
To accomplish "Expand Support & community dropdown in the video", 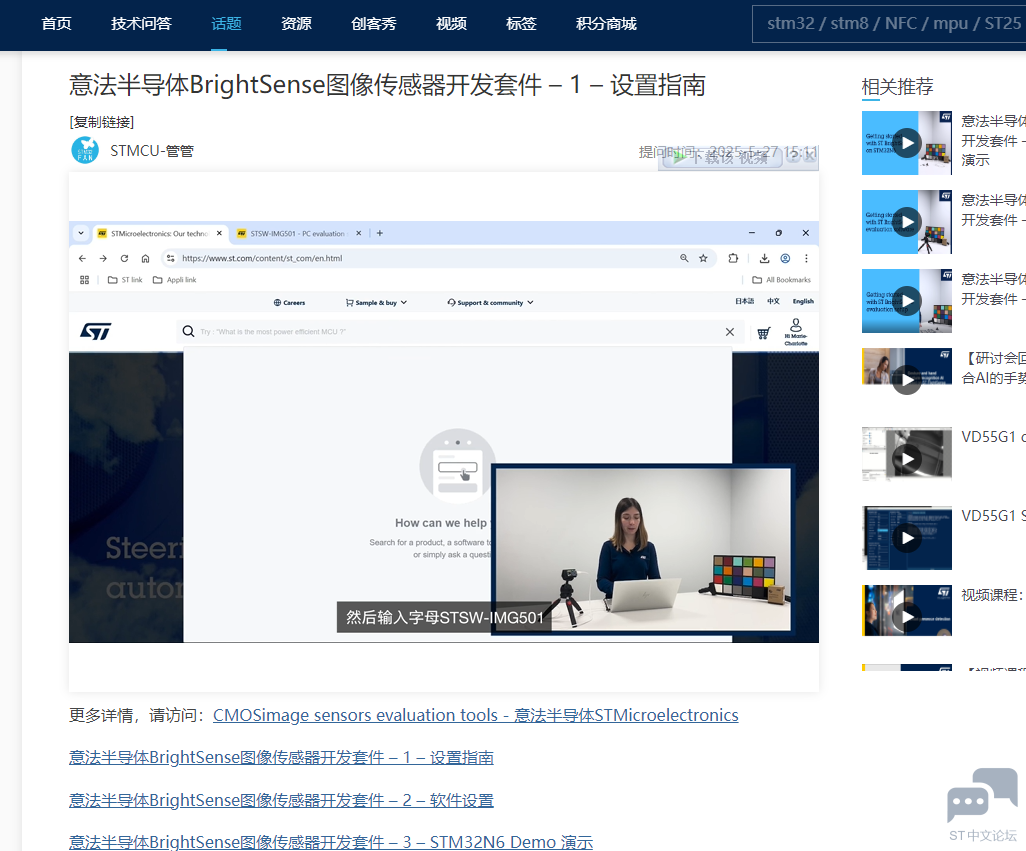I will coord(490,303).
